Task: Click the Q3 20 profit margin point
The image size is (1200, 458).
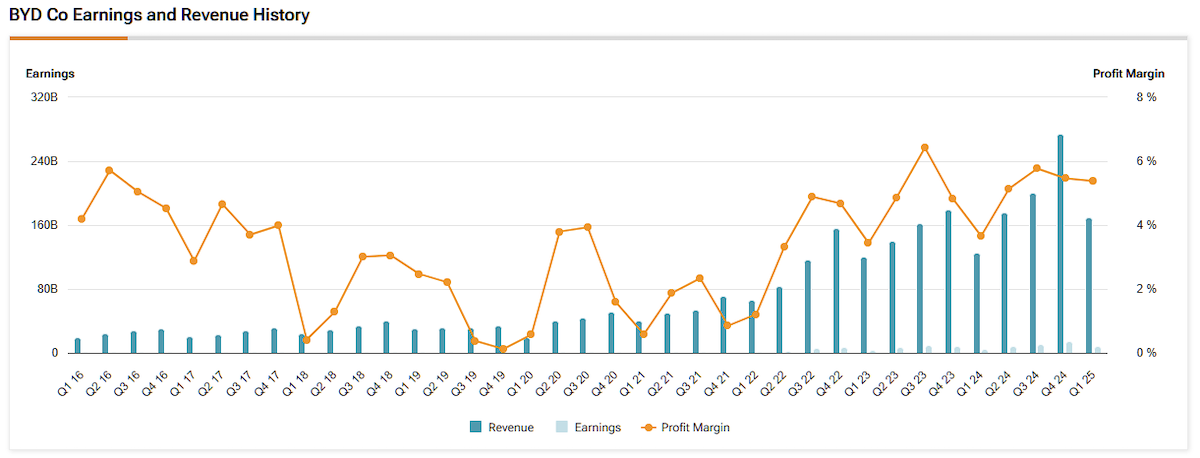Action: tap(588, 227)
